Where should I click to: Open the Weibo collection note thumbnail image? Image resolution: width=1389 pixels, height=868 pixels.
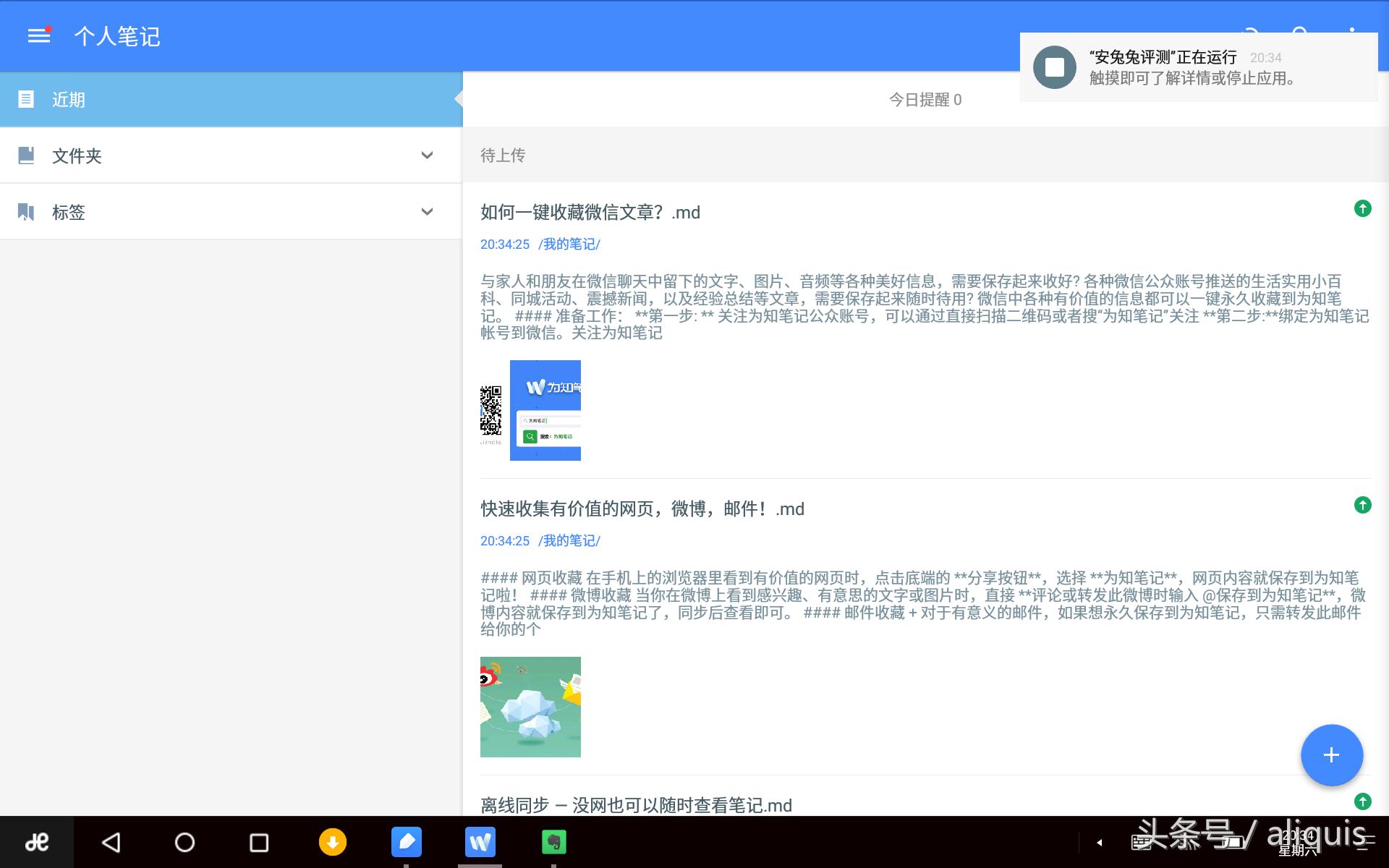[x=530, y=706]
